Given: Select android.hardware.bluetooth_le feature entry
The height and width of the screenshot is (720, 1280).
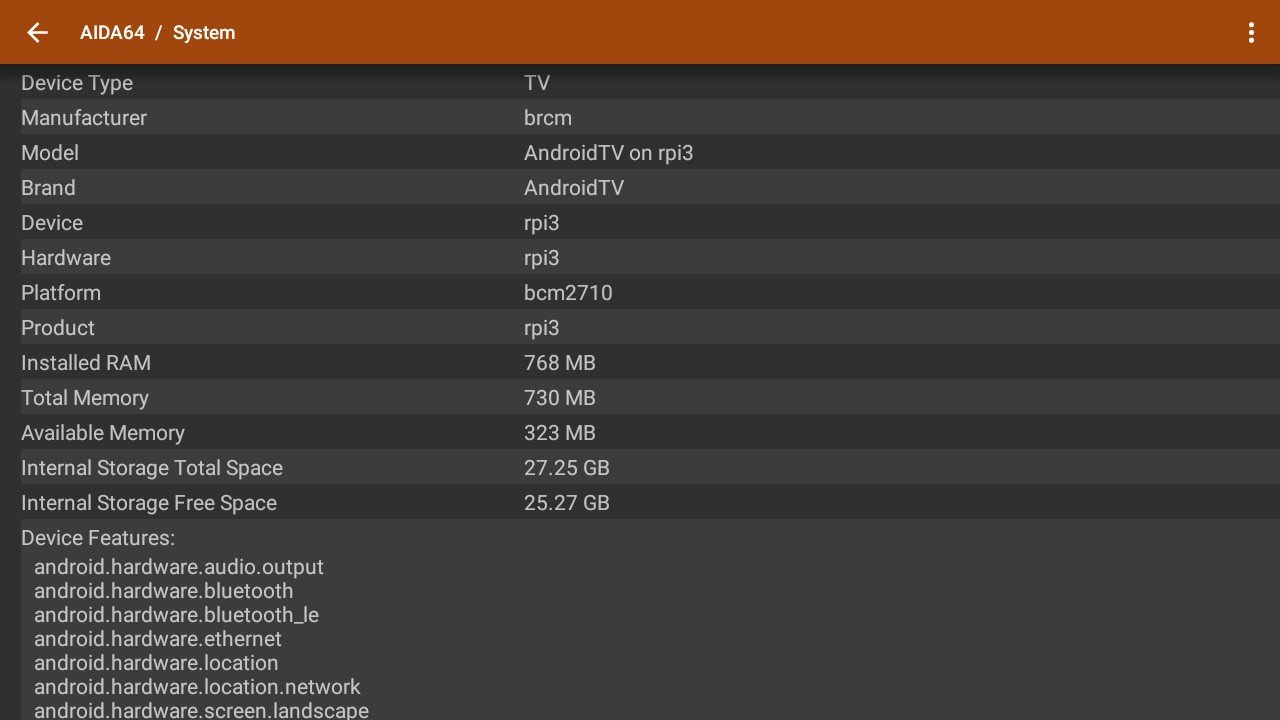Looking at the screenshot, I should click(x=176, y=615).
